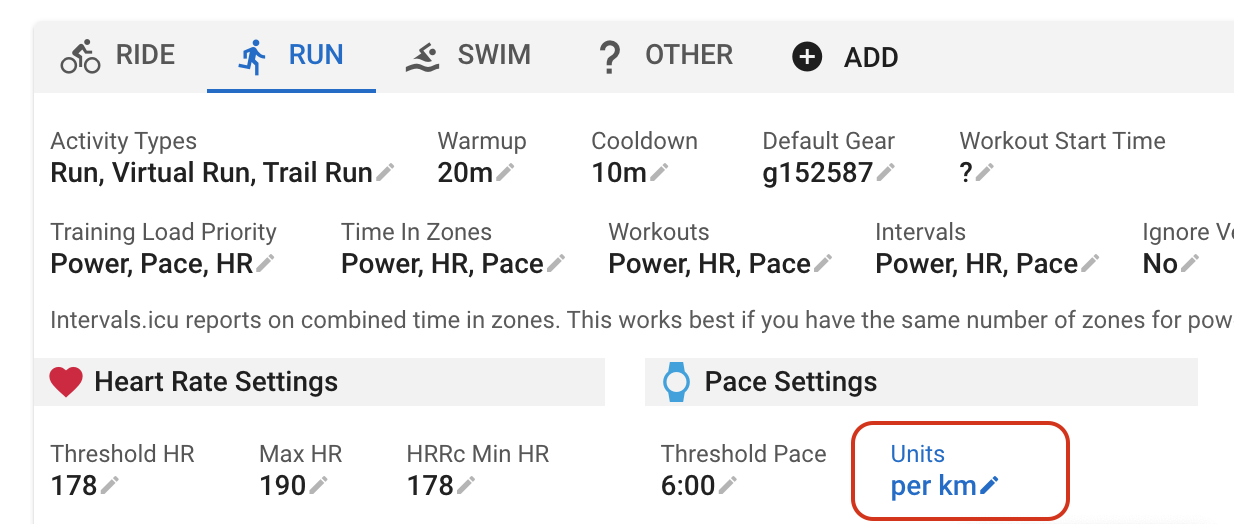Click pencil next to Intervals setting
This screenshot has width=1234, height=524.
pos(1090,264)
